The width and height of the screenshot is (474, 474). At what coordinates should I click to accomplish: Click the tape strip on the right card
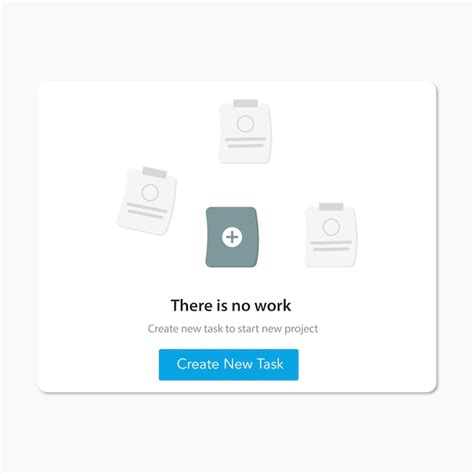click(x=331, y=207)
